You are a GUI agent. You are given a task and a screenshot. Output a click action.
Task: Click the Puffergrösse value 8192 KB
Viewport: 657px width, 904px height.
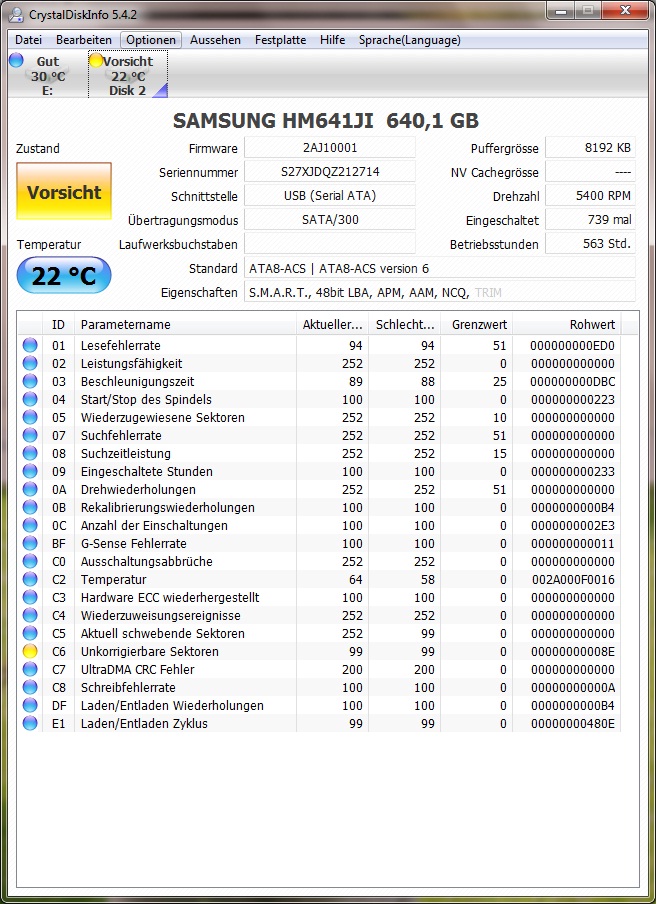click(591, 148)
